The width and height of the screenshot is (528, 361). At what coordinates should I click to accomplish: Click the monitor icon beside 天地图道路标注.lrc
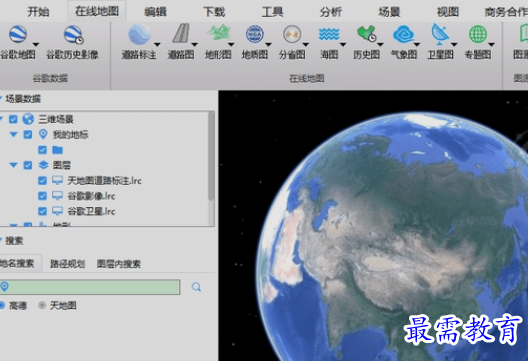pos(57,180)
